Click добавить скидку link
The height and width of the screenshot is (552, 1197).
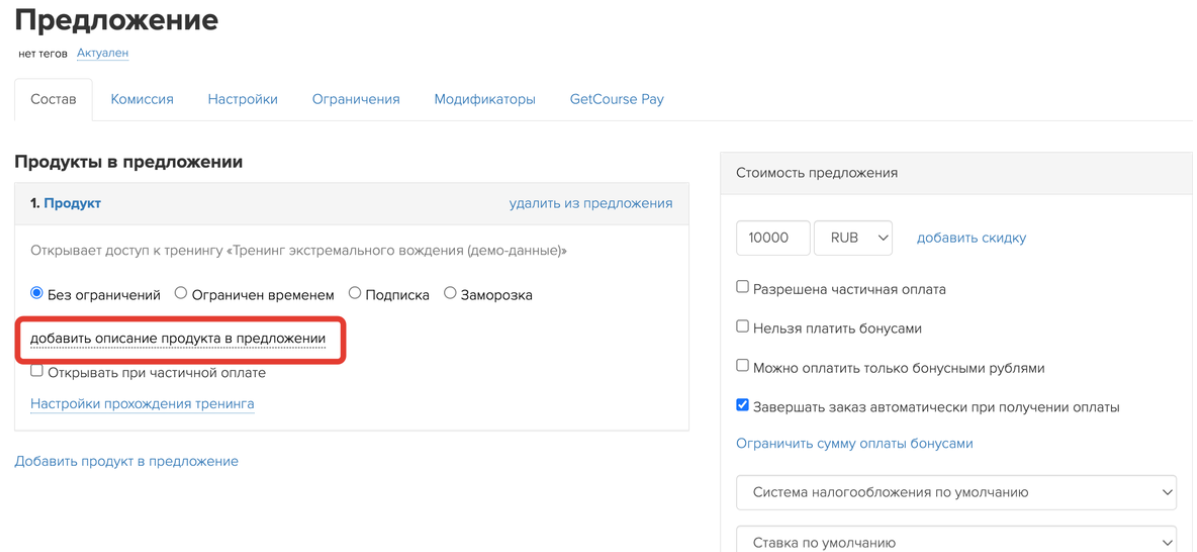tap(971, 238)
